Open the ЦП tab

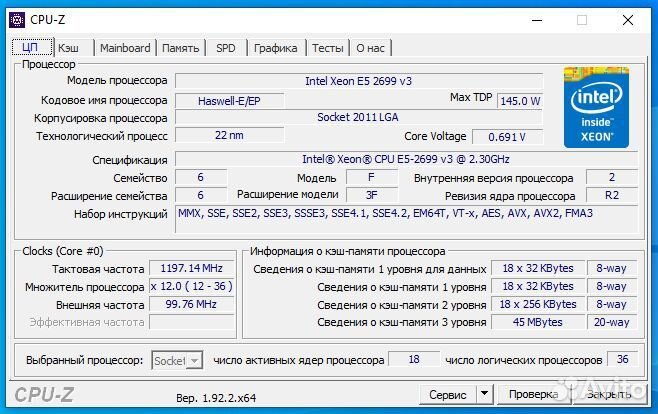click(x=32, y=47)
